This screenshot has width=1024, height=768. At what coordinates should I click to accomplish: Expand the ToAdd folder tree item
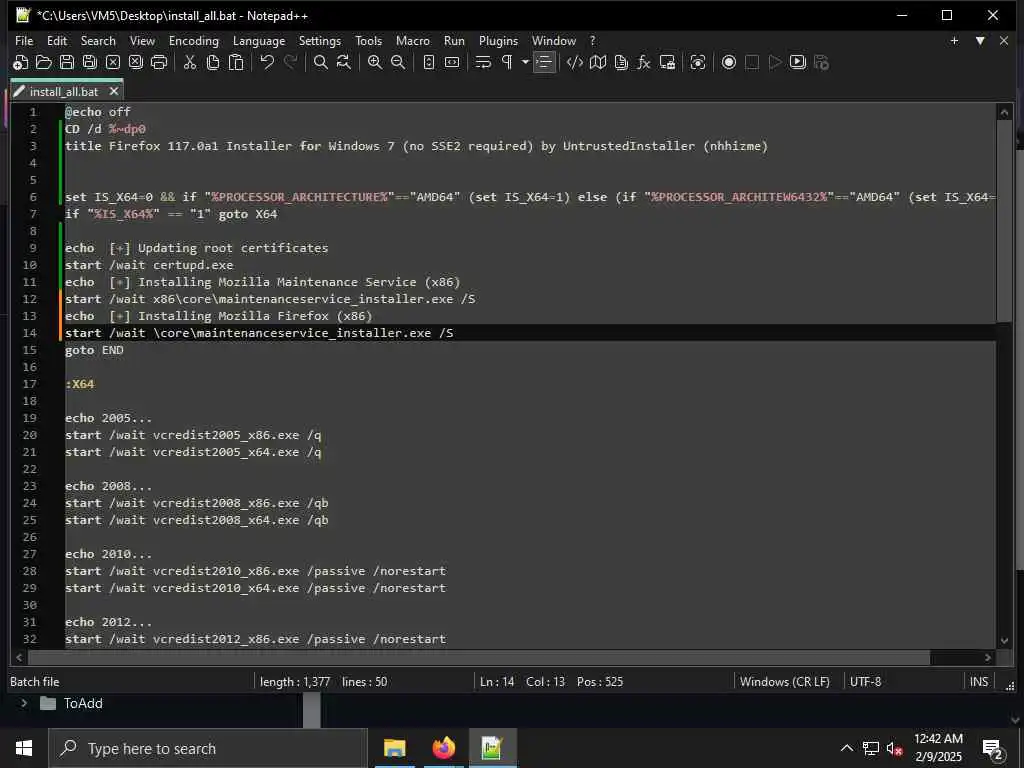point(24,703)
